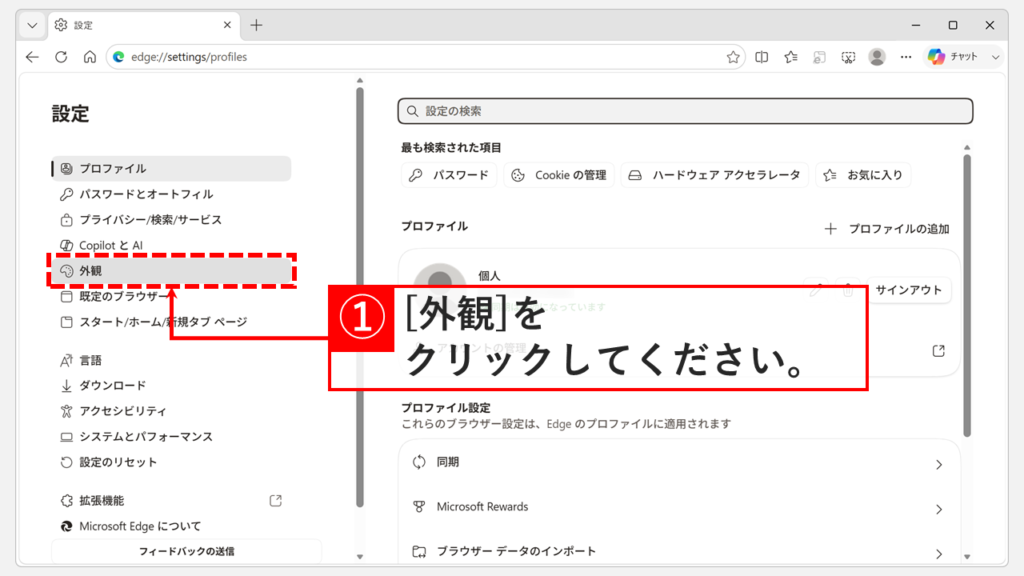Screen dimensions: 1024x576
Task: Click the sidebar scroll down arrow
Action: 360,557
